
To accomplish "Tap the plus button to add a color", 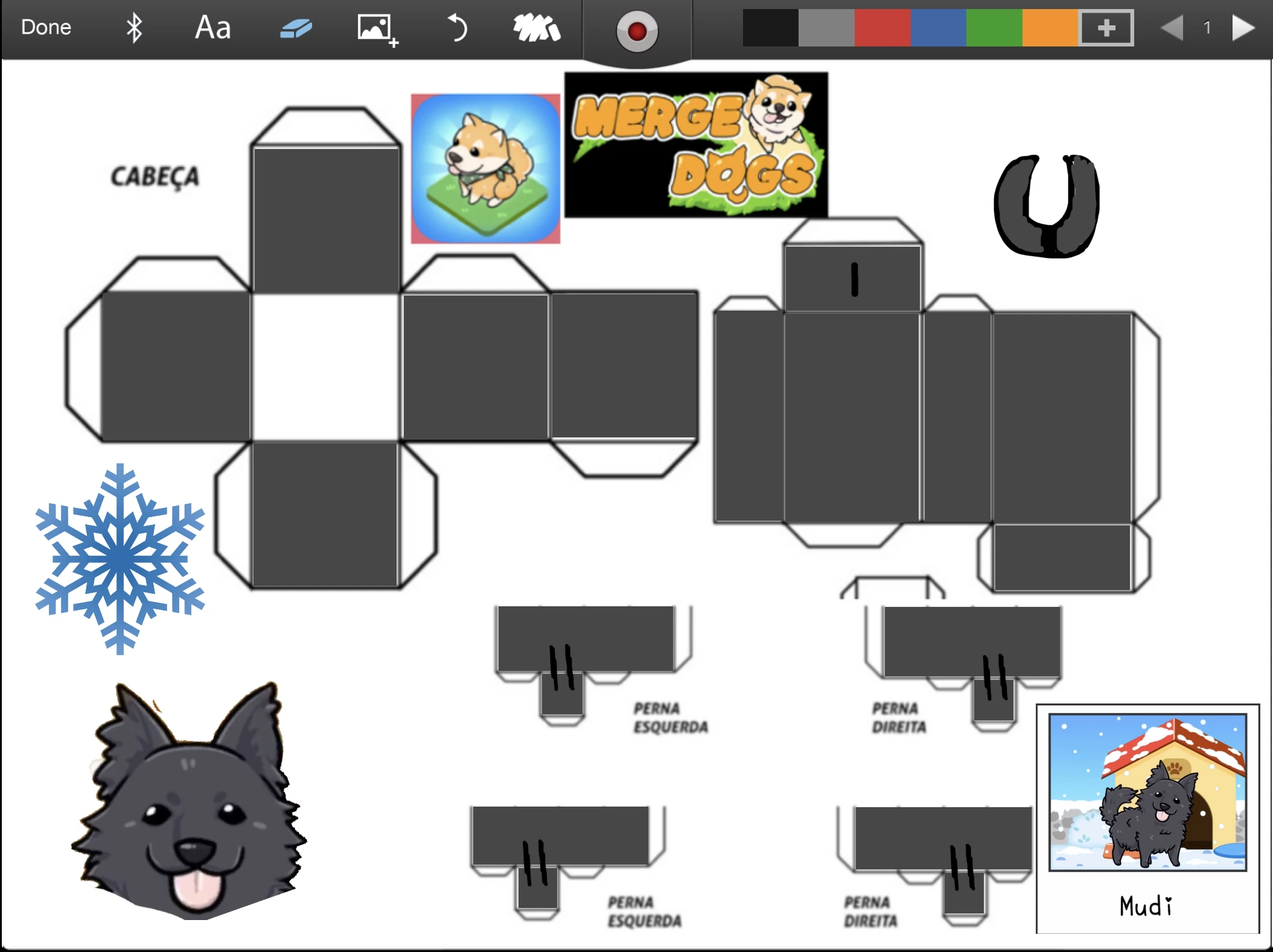I will click(x=1106, y=28).
